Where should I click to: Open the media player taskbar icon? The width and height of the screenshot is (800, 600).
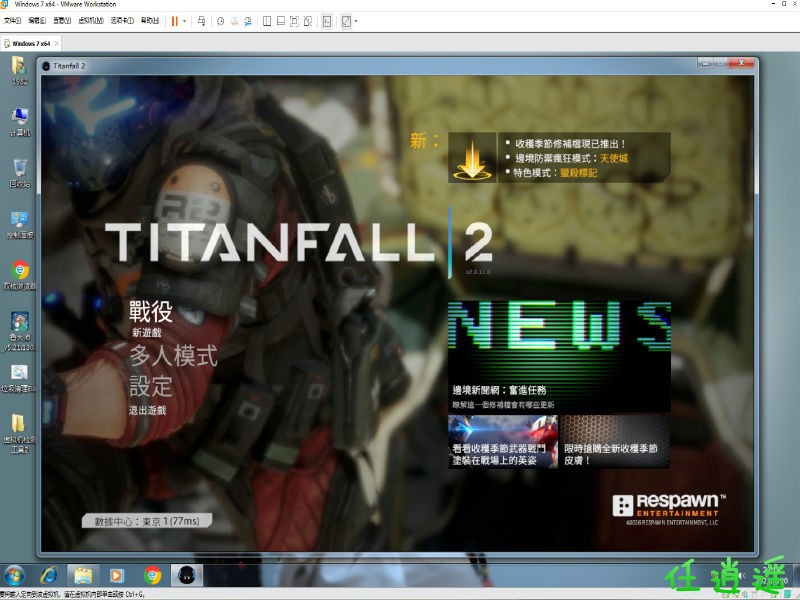pos(116,576)
